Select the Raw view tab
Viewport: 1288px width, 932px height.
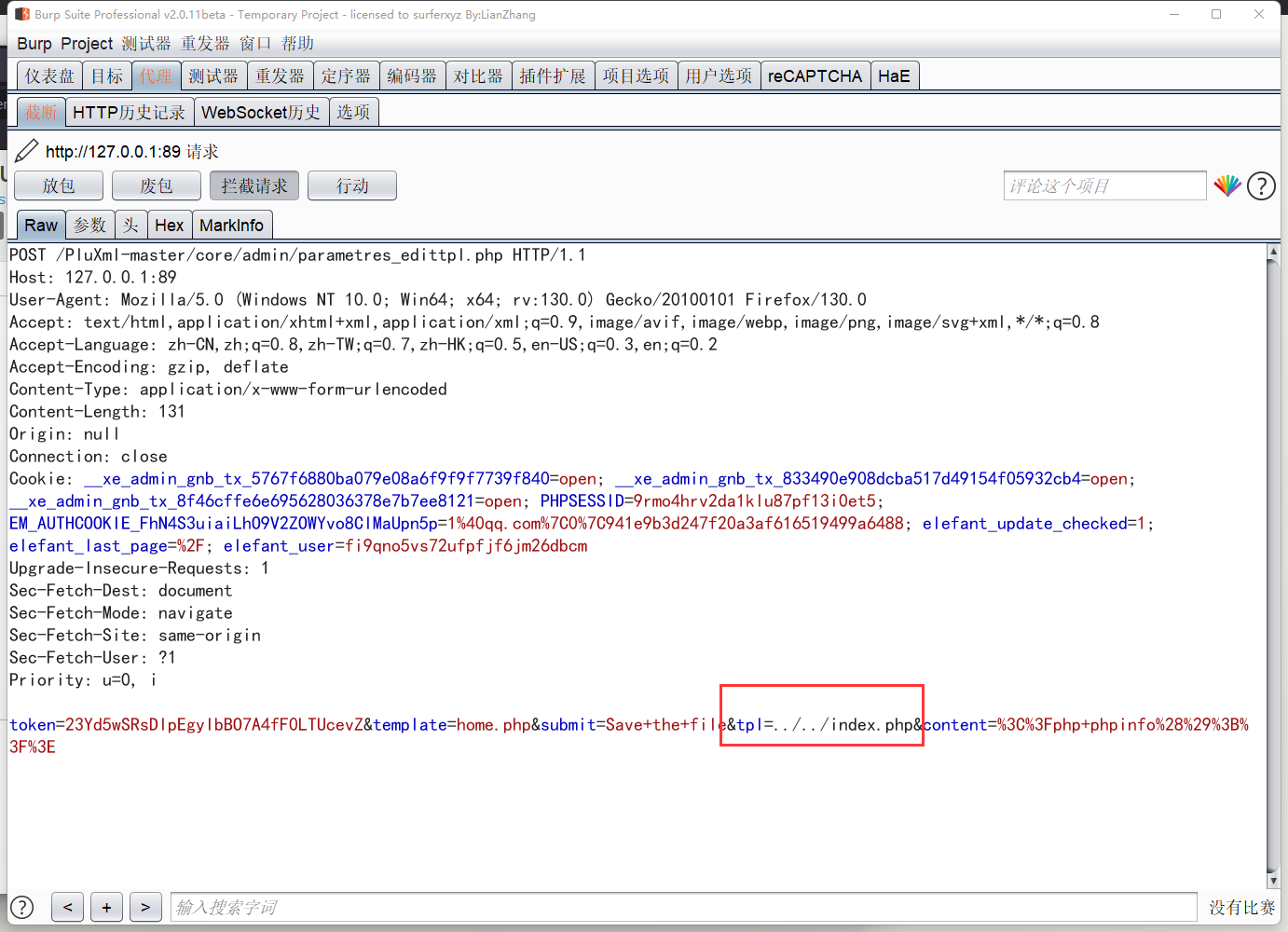41,225
